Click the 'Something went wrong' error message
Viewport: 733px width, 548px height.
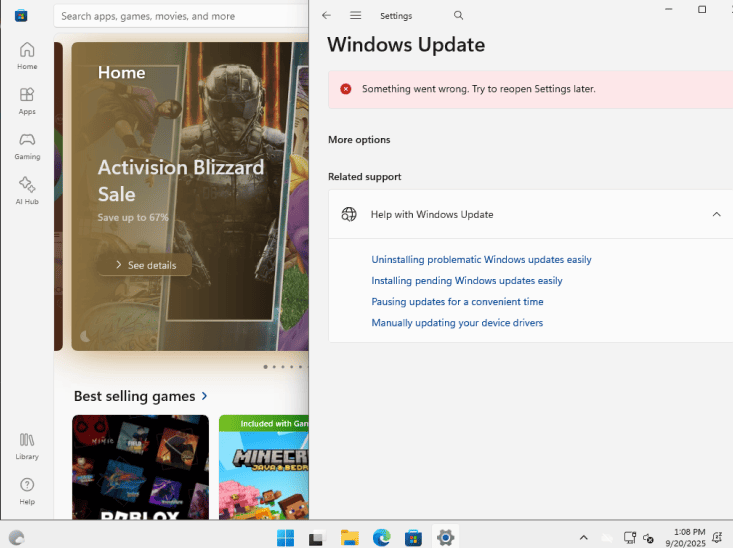click(x=479, y=89)
